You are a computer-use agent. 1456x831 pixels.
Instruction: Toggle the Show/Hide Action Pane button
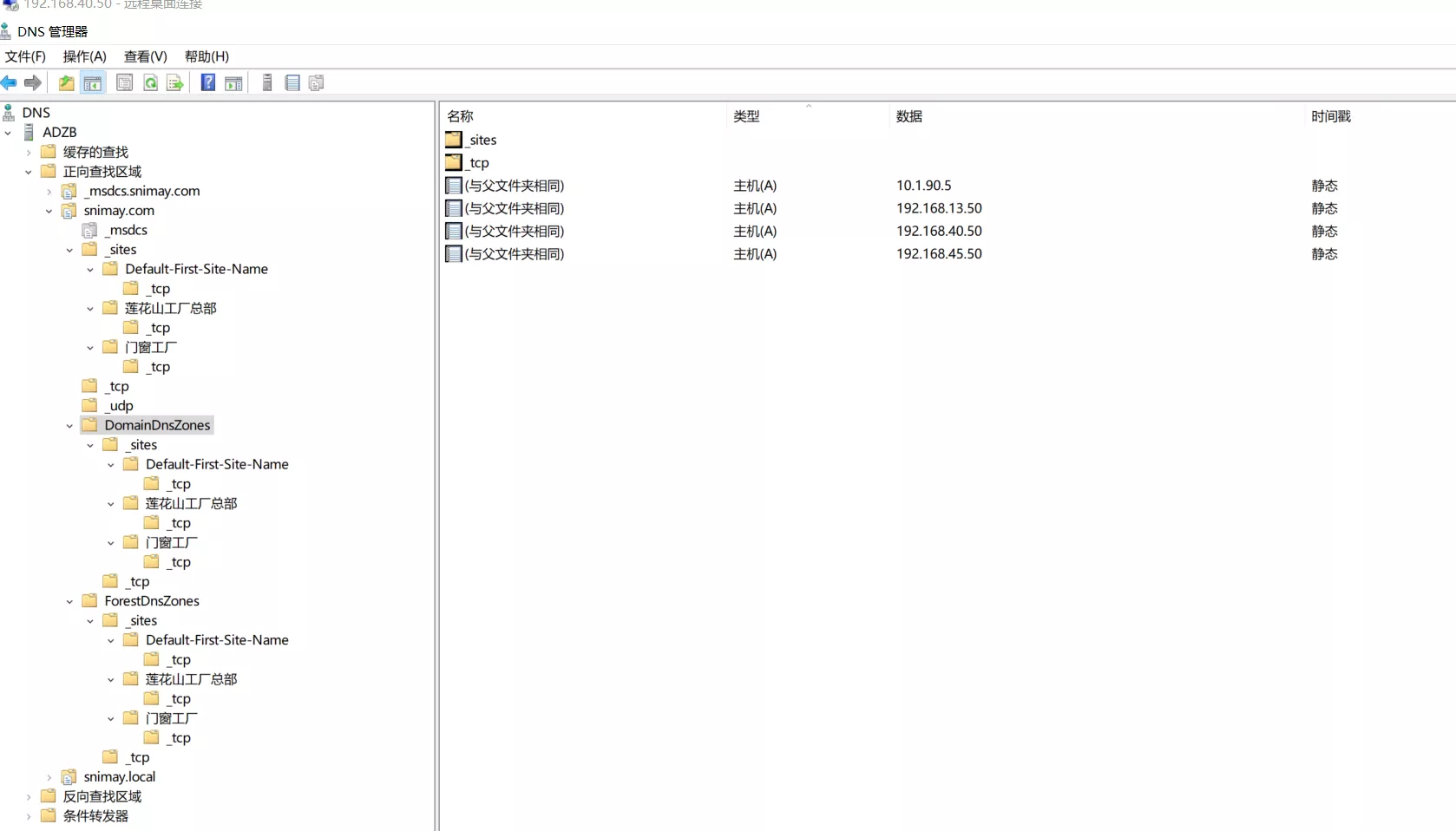pyautogui.click(x=233, y=83)
